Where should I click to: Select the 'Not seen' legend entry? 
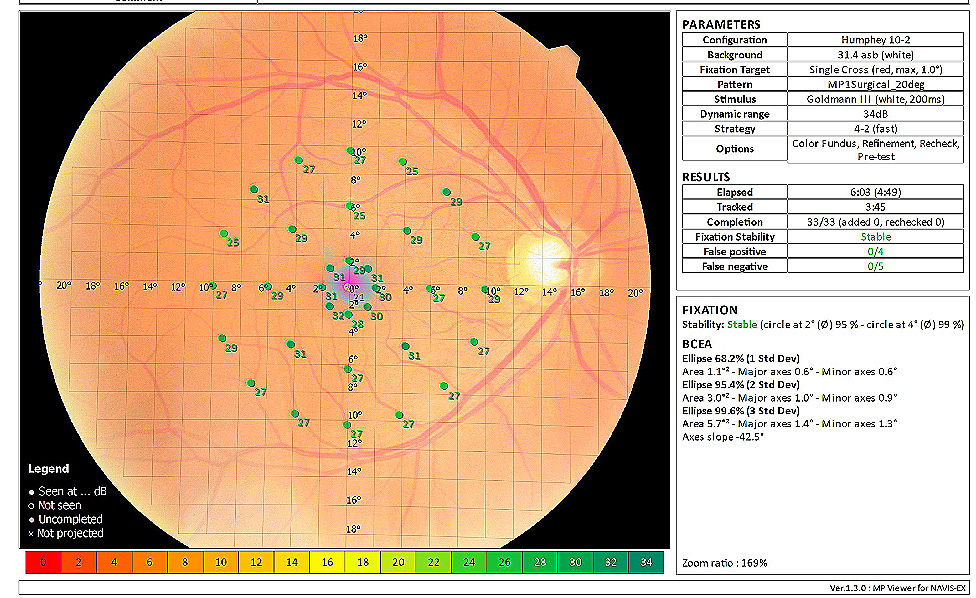pyautogui.click(x=55, y=505)
